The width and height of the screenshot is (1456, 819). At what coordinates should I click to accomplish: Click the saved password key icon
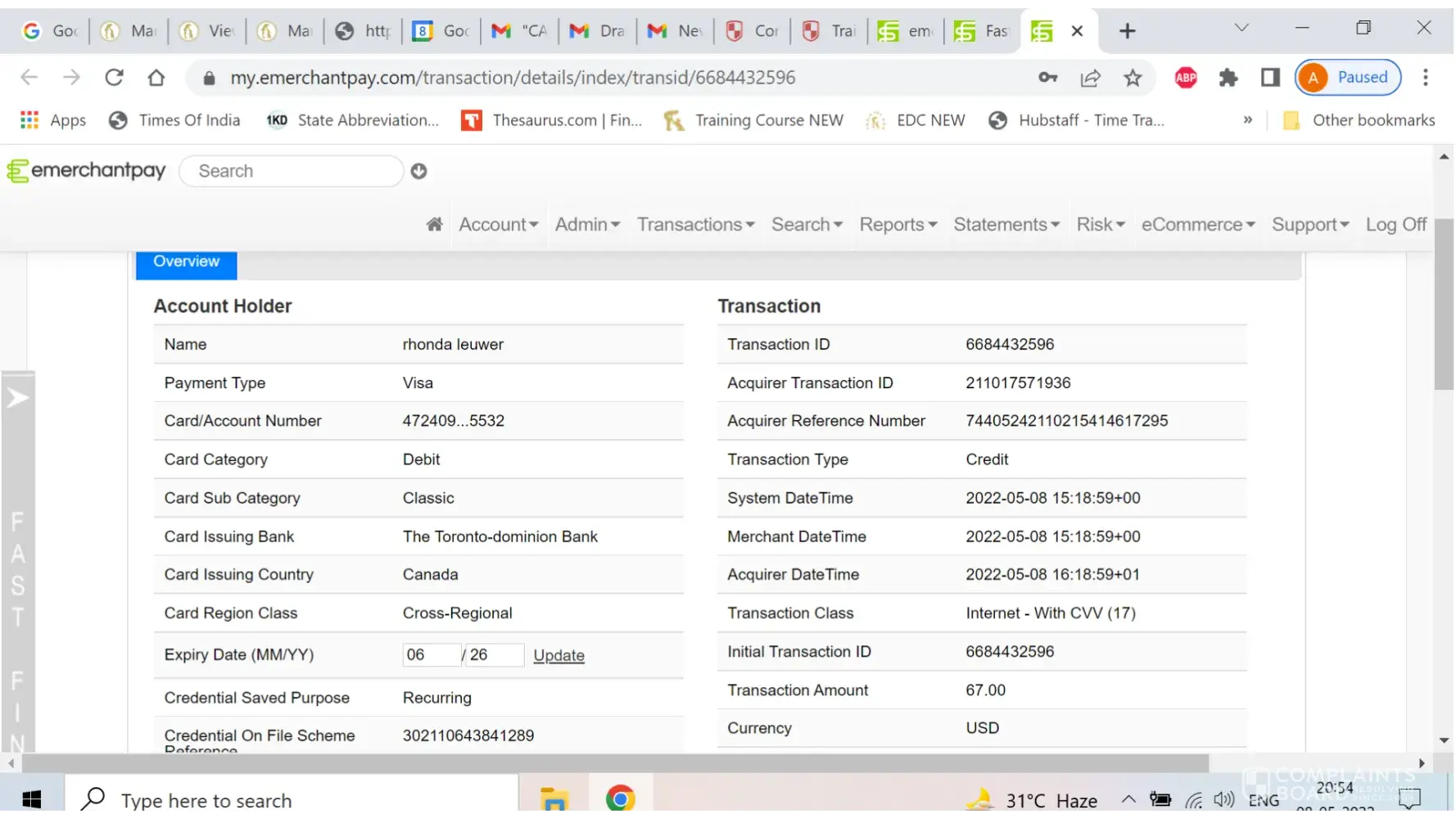tap(1047, 78)
